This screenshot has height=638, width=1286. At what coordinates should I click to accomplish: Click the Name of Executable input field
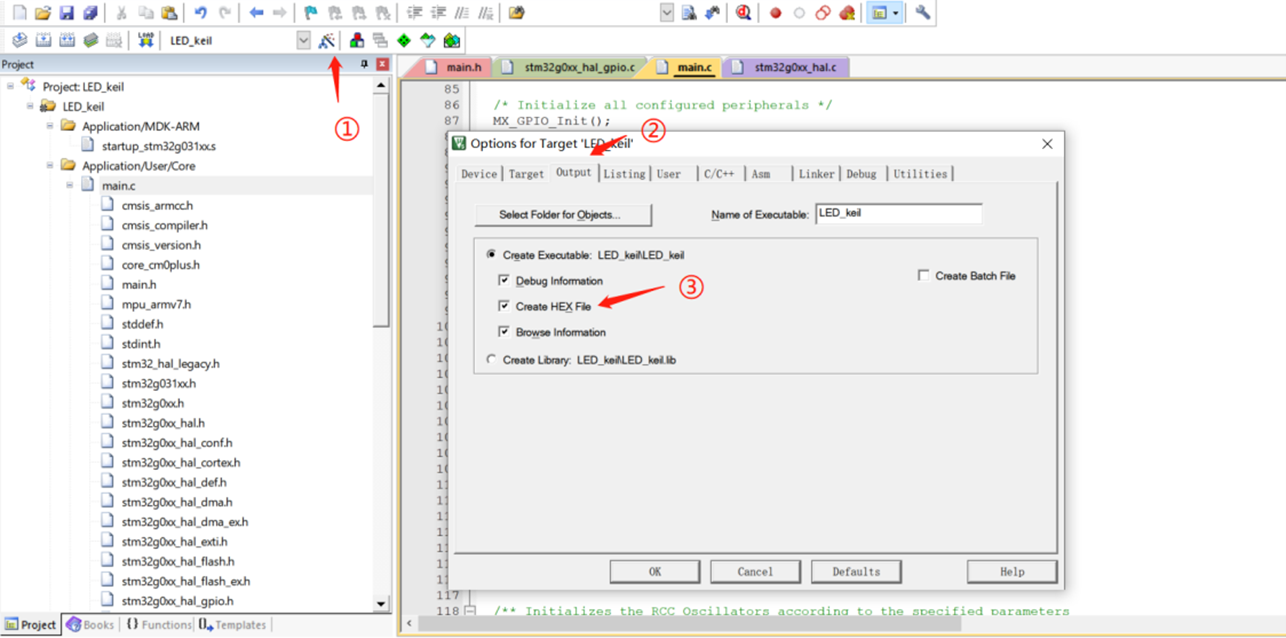point(898,214)
